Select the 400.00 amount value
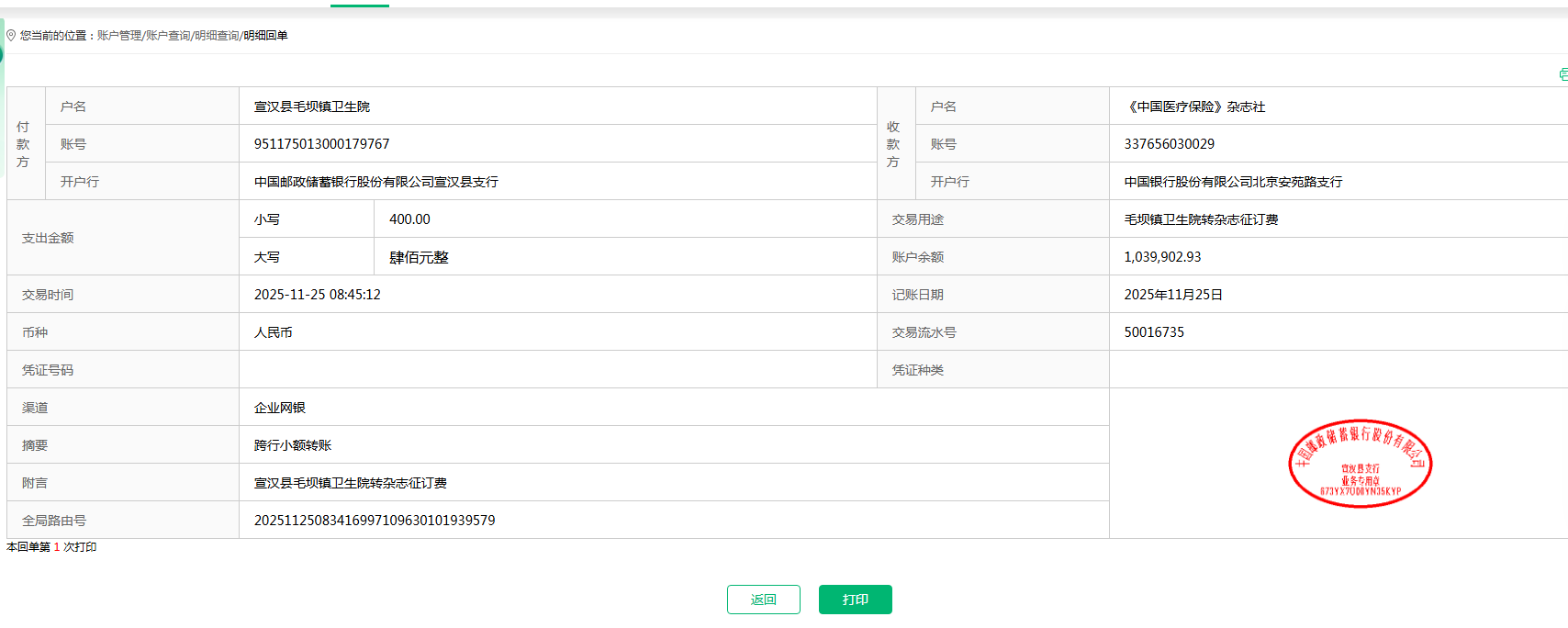The width and height of the screenshot is (1568, 628). coord(409,219)
